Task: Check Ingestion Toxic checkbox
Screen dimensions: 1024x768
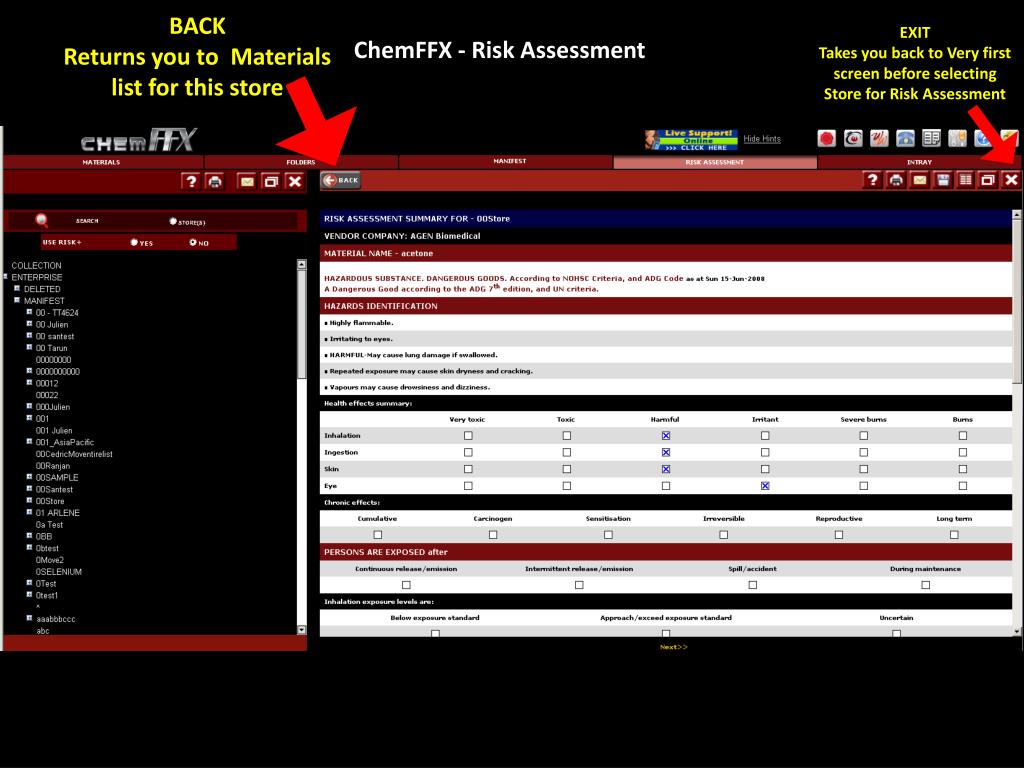Action: [566, 452]
